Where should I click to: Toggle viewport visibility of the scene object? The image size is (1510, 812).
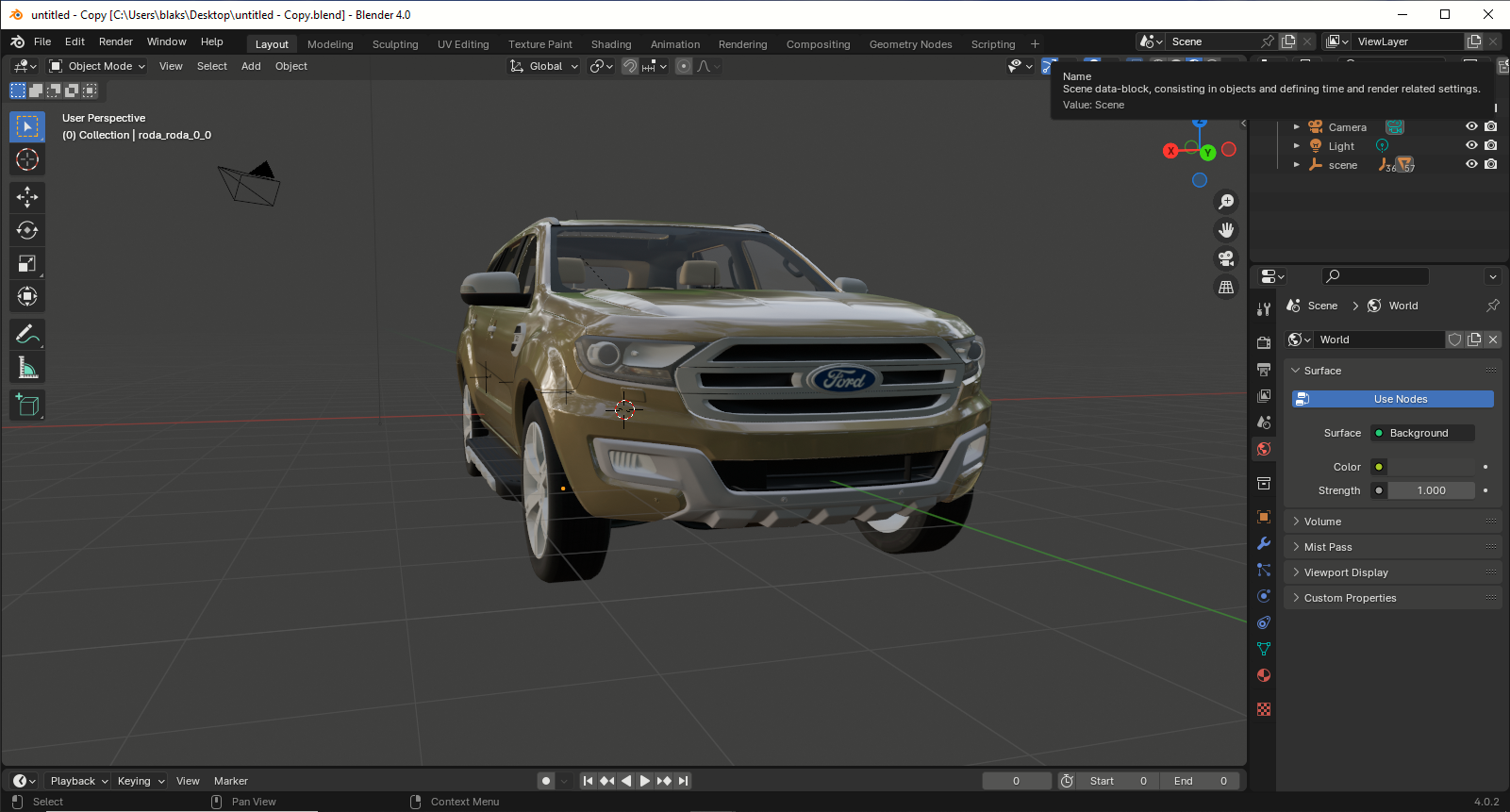[x=1471, y=164]
